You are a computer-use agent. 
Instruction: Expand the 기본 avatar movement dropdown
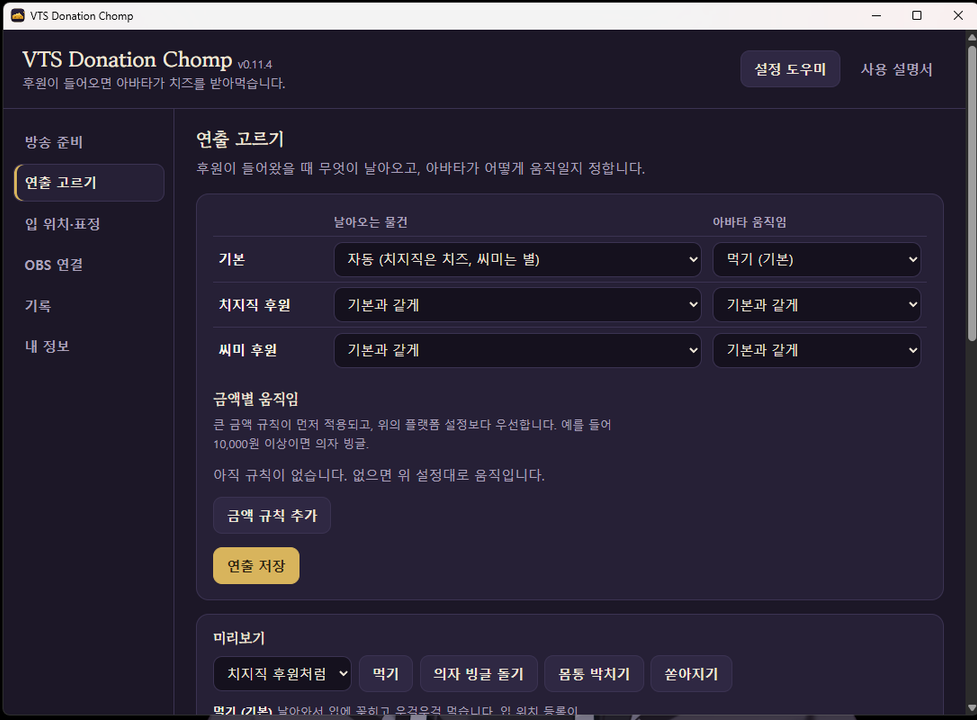tap(816, 259)
